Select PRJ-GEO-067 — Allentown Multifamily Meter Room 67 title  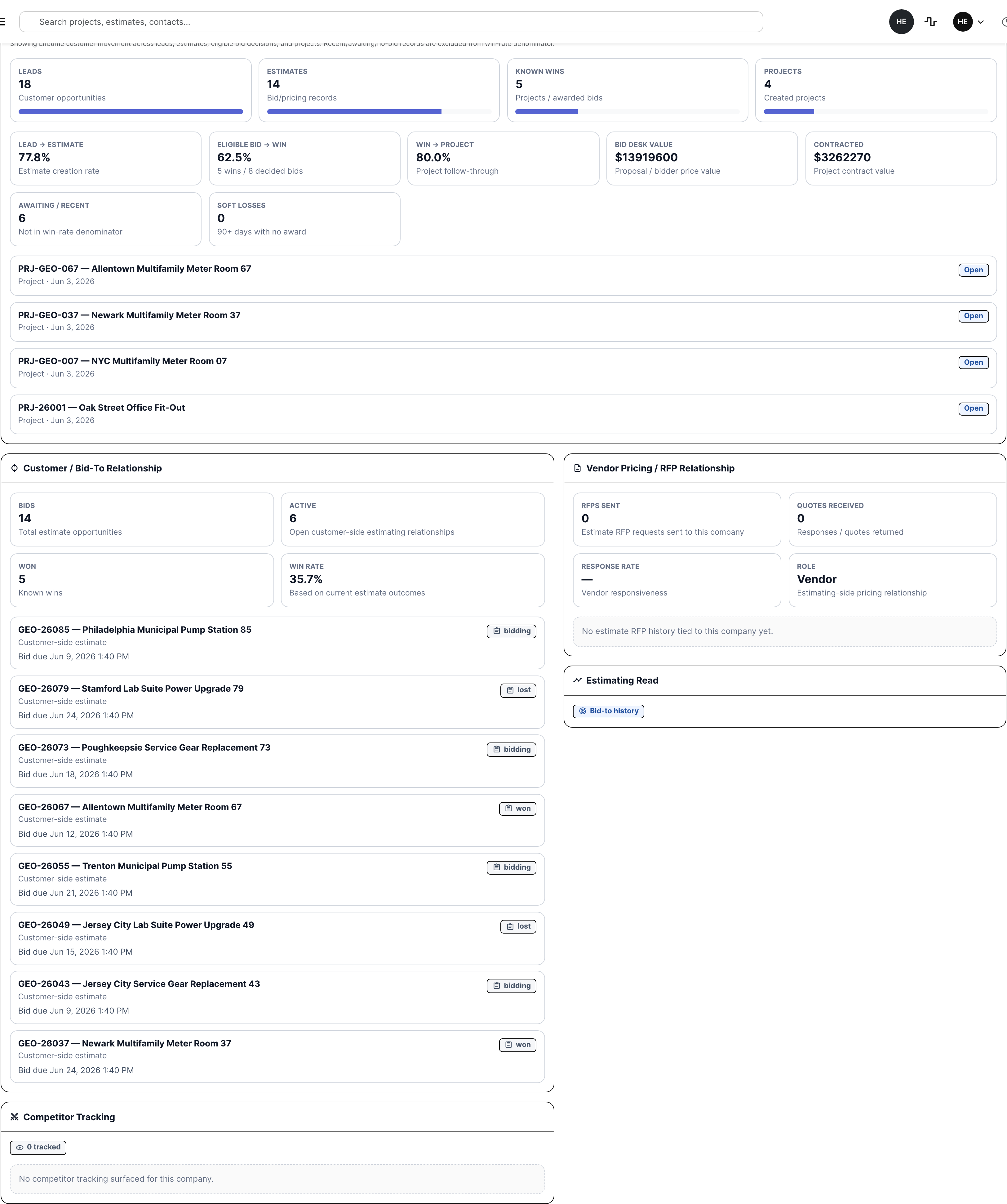135,268
